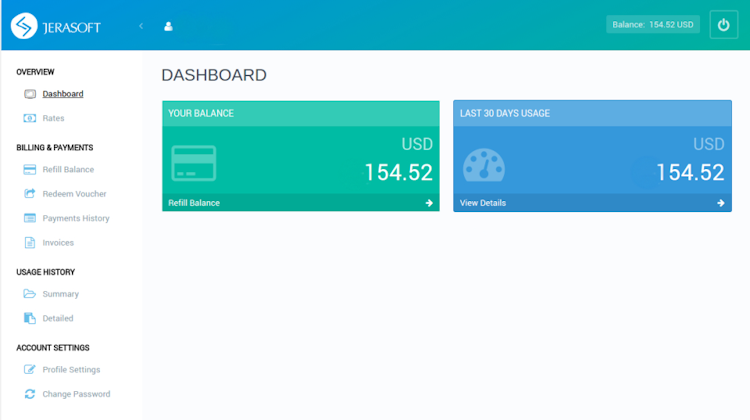Click the arrow on the Your Balance card

pos(429,203)
